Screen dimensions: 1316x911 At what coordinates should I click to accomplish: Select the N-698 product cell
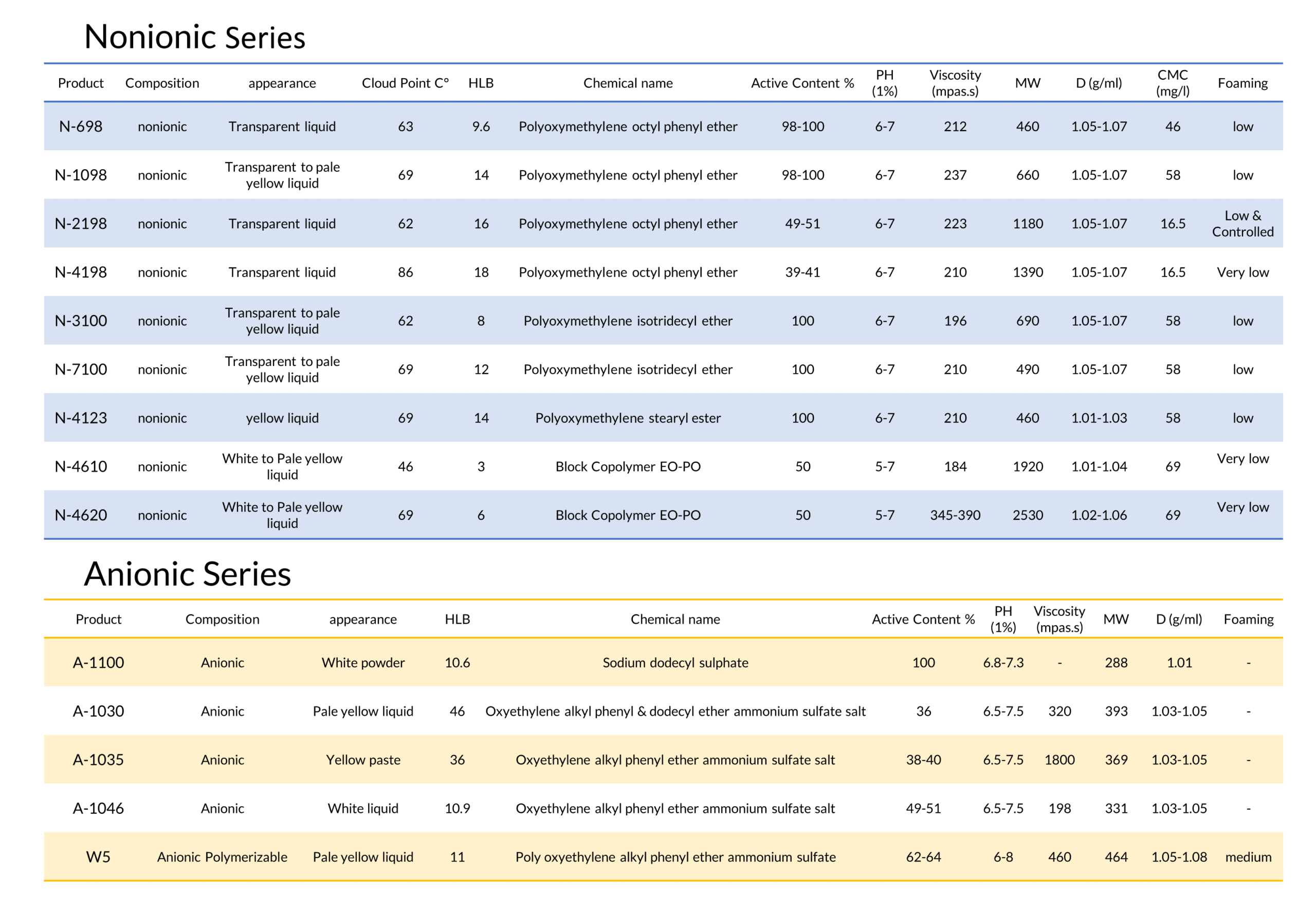tap(81, 126)
